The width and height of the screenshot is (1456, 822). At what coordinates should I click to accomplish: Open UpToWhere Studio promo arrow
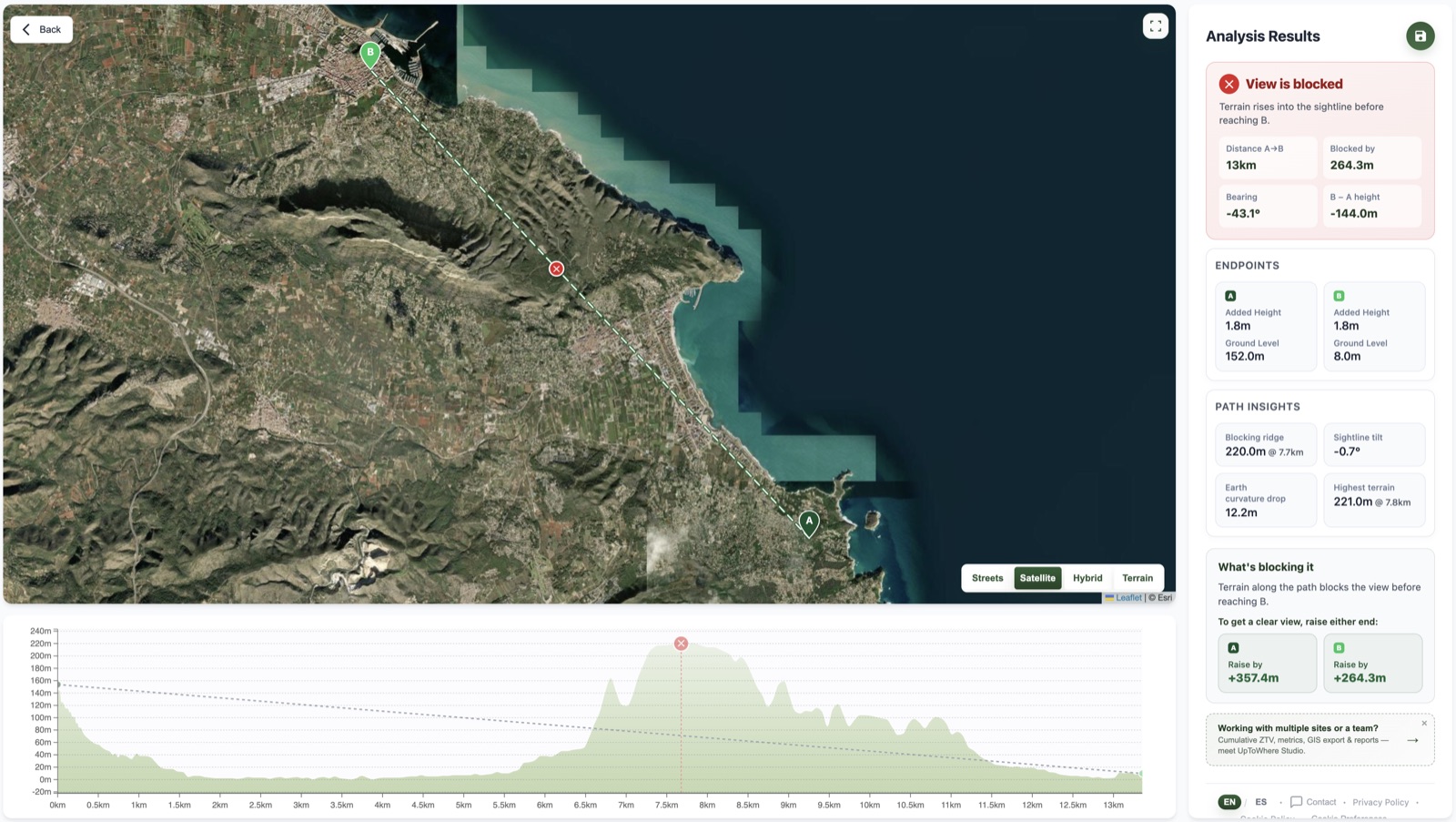(x=1412, y=740)
